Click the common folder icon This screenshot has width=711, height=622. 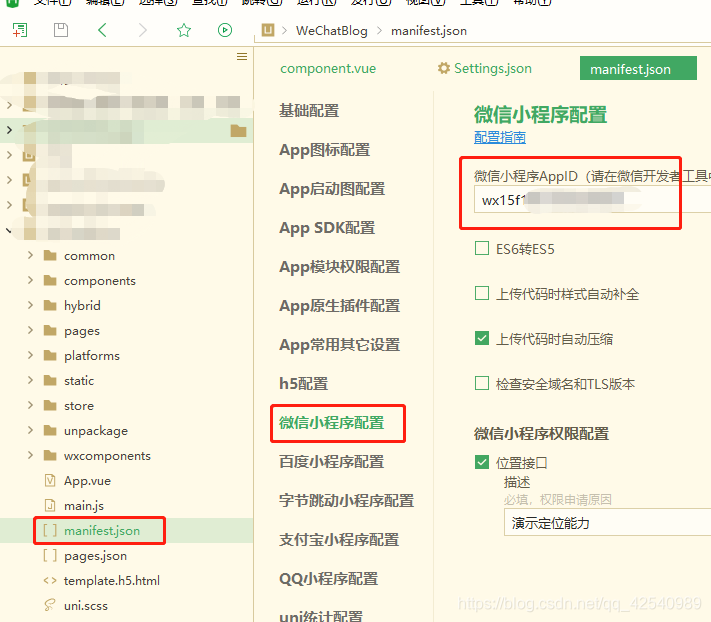(50, 256)
